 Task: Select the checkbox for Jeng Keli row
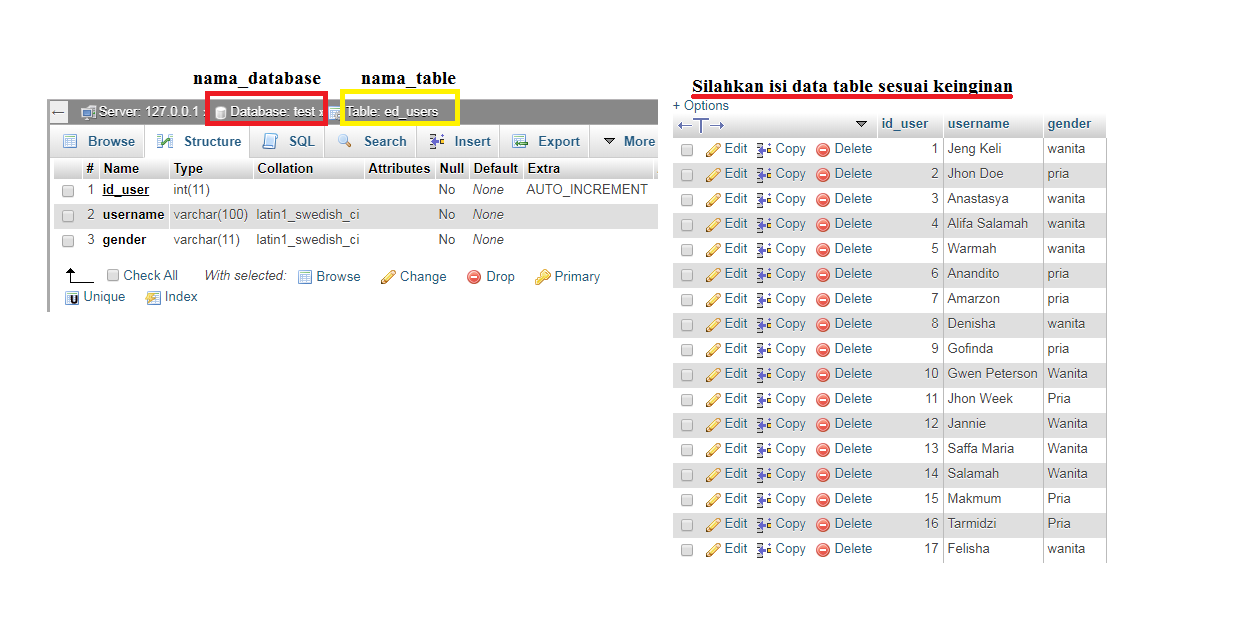(687, 150)
